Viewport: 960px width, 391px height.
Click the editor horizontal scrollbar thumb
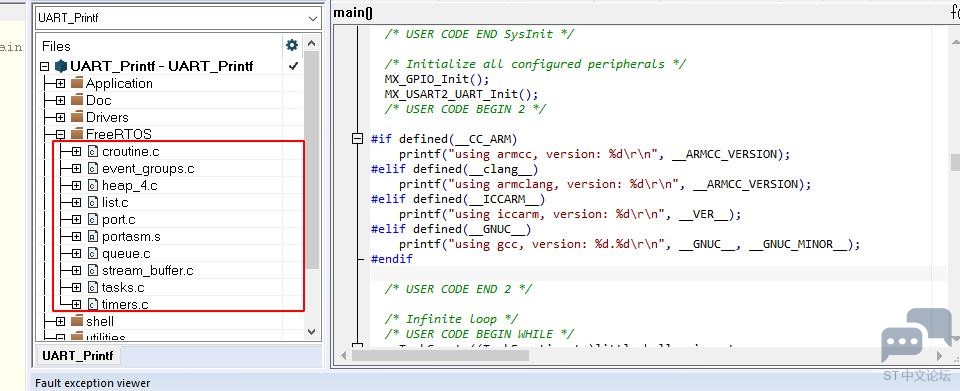pyautogui.click(x=440, y=355)
